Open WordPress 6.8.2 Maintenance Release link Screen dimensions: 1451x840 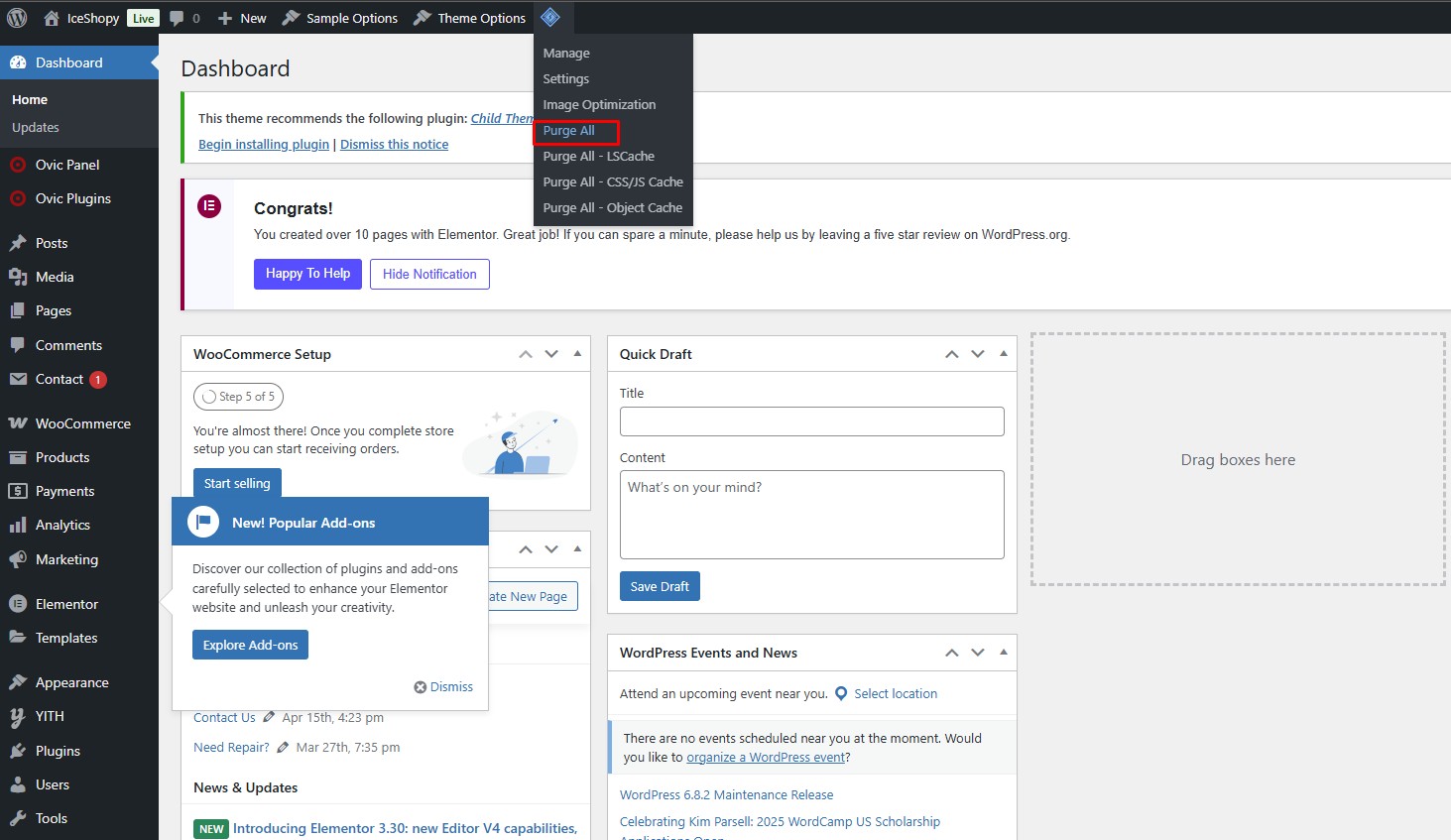(726, 794)
